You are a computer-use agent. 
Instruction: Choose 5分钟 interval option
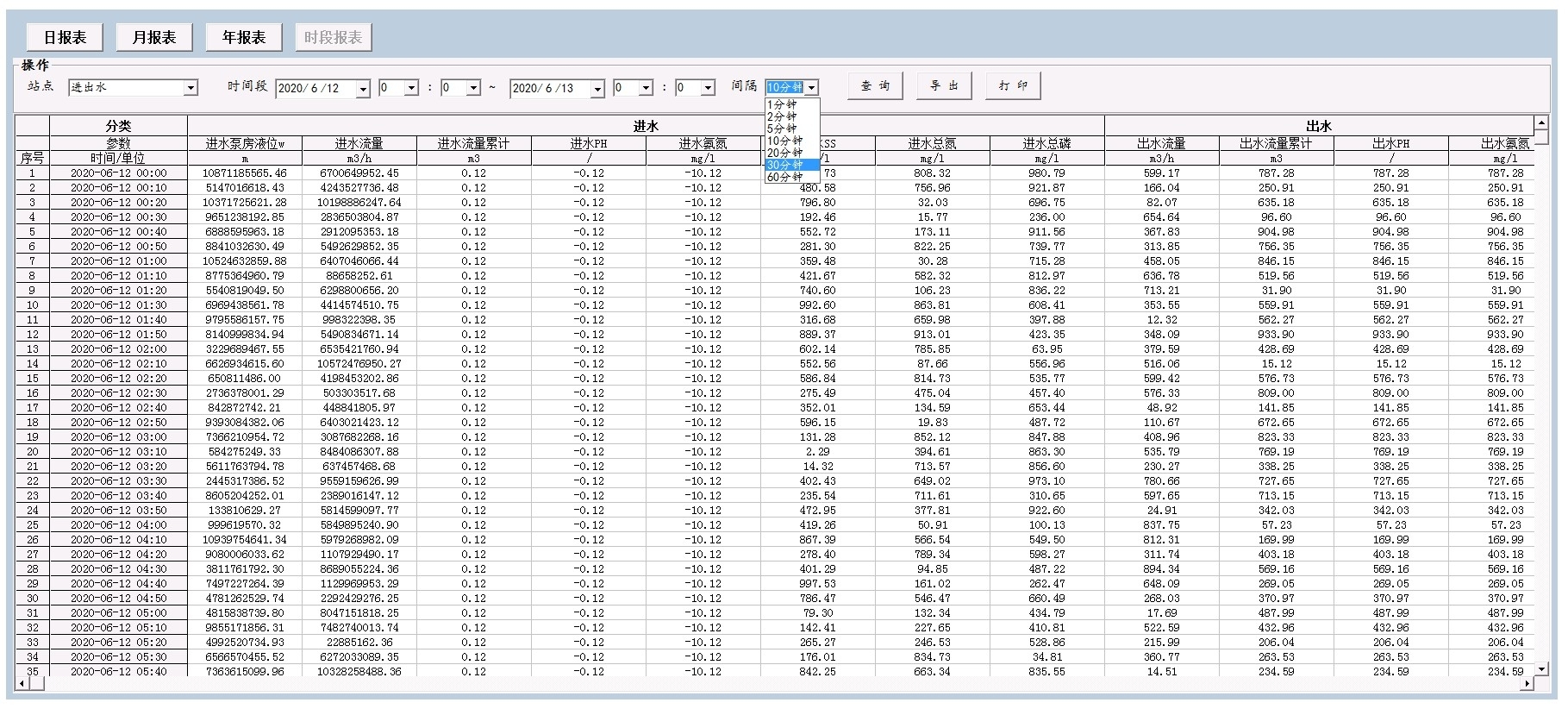coord(791,129)
